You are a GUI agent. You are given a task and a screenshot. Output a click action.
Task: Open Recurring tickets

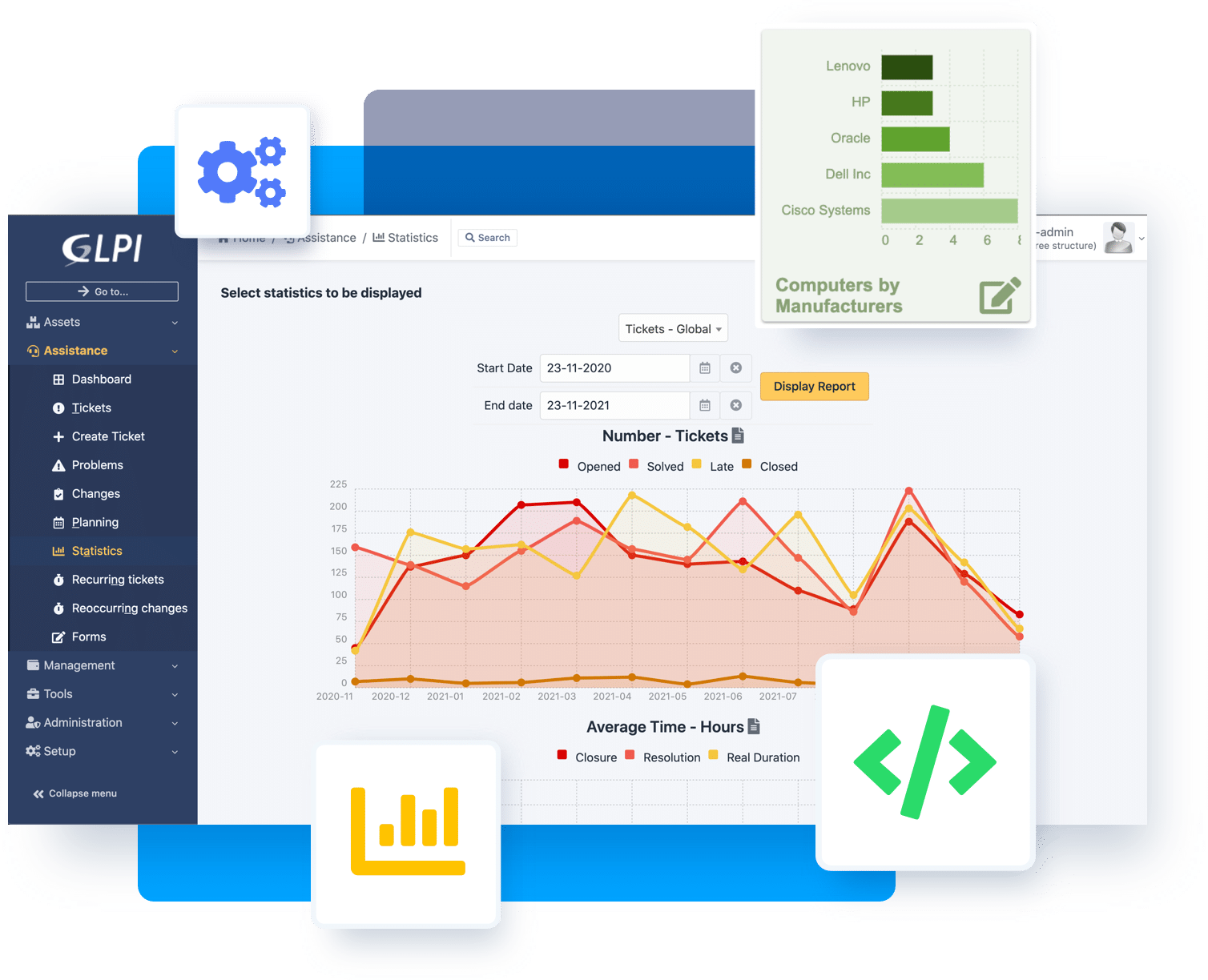coord(118,580)
